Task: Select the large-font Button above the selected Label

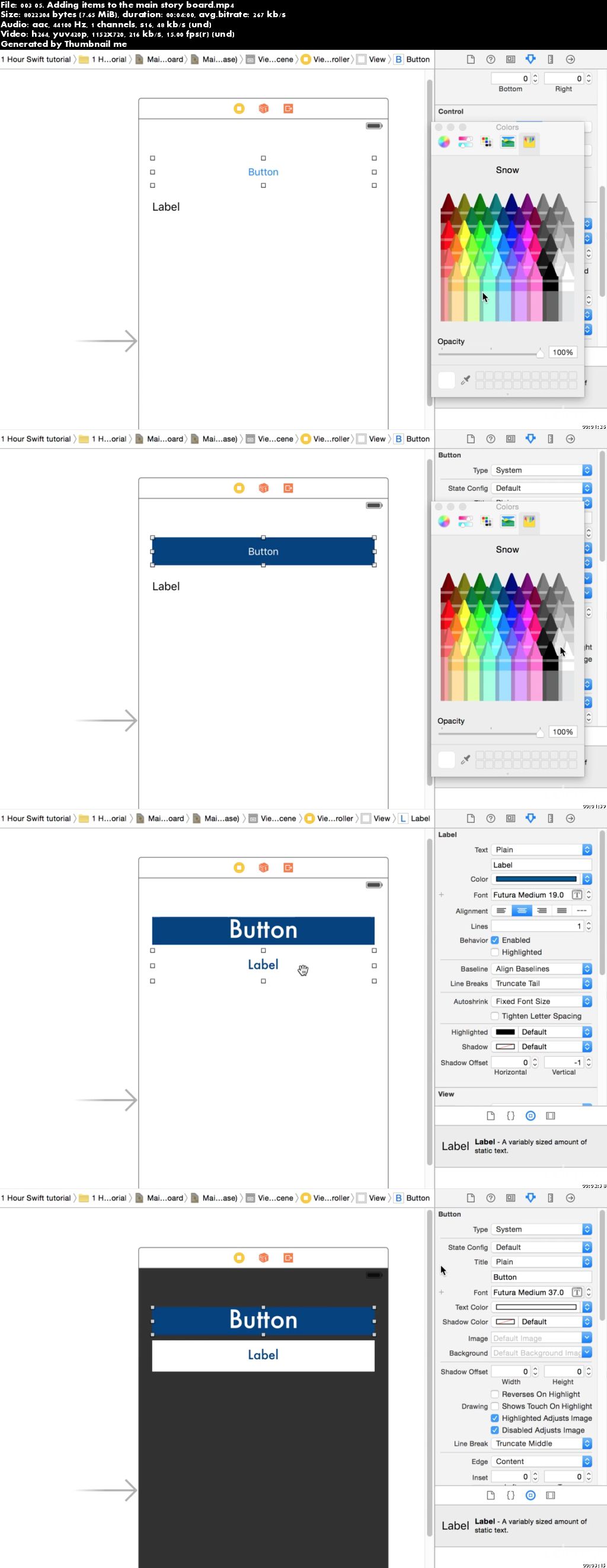Action: click(263, 930)
